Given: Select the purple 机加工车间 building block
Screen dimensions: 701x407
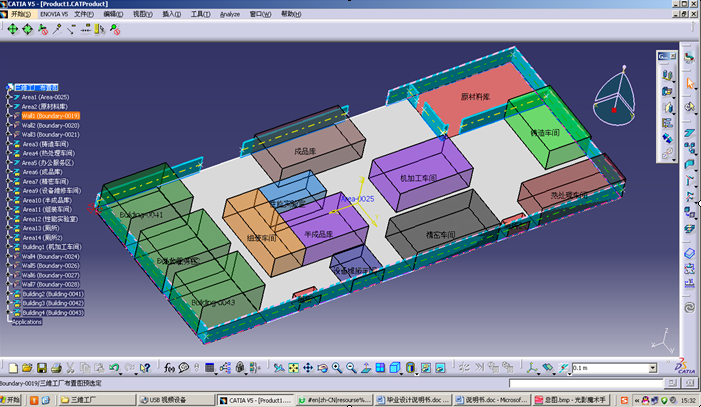Looking at the screenshot, I should 418,177.
